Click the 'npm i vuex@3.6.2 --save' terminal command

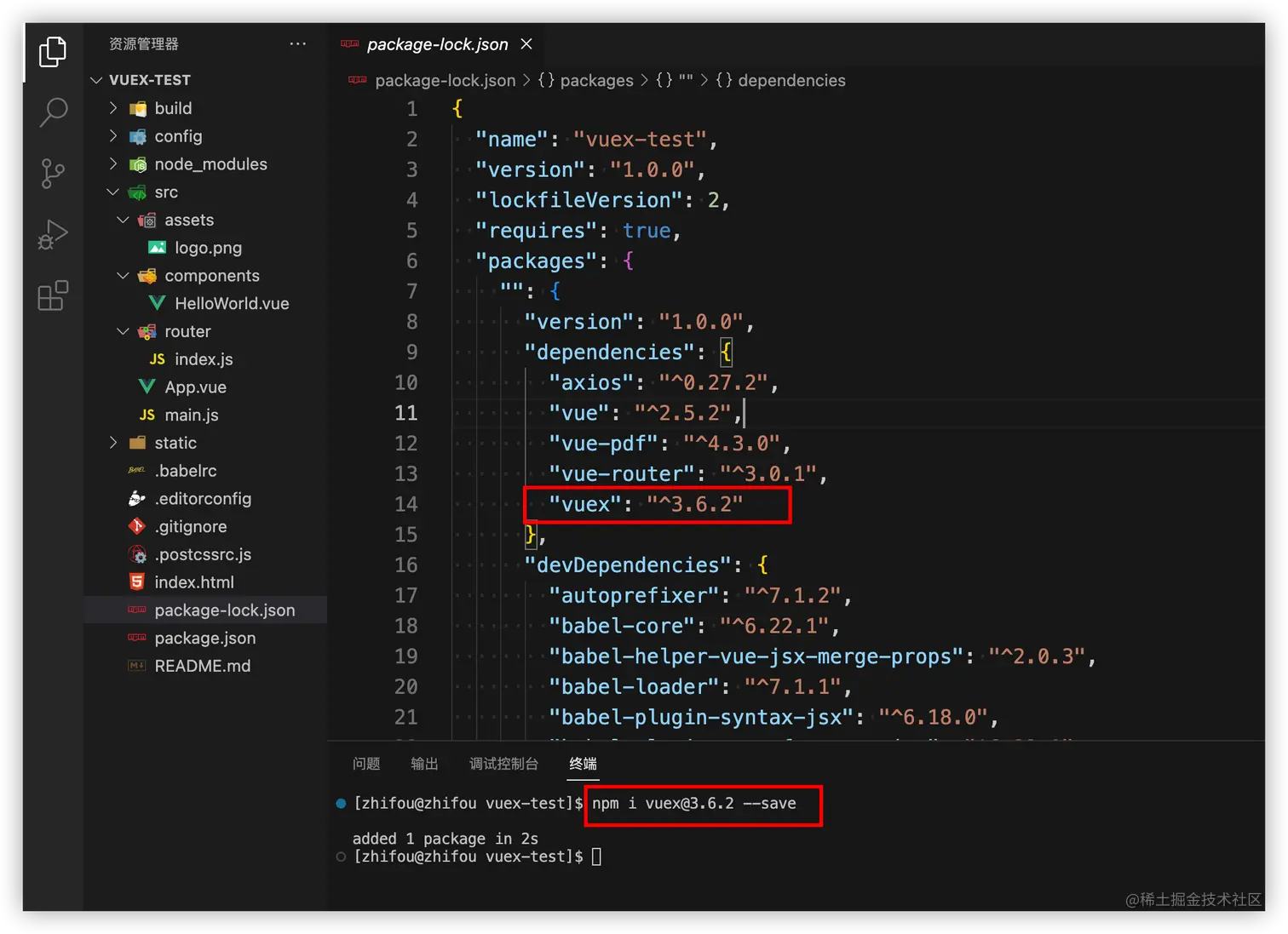coord(694,803)
